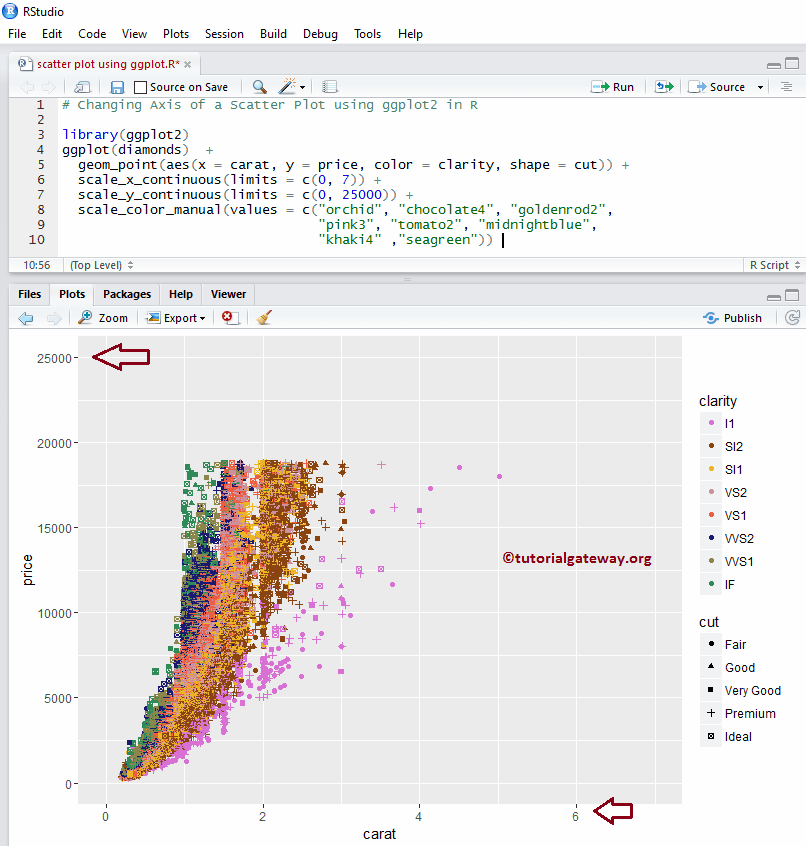Open the Tools menu
The height and width of the screenshot is (846, 806).
pos(367,34)
